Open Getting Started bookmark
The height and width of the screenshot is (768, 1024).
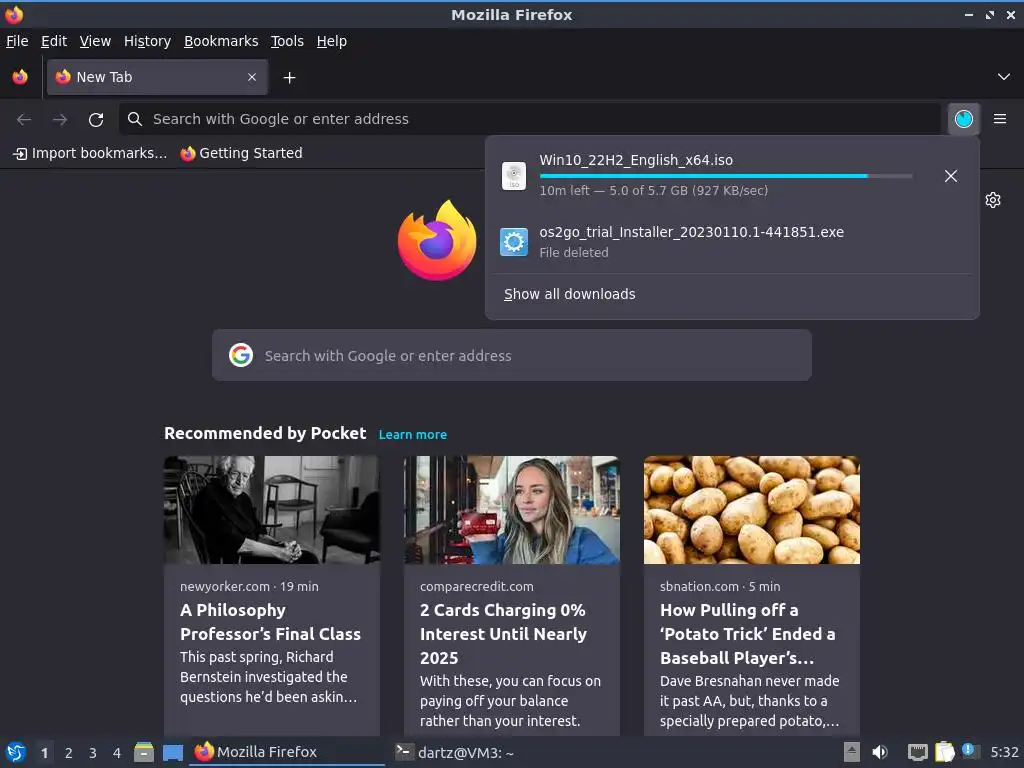point(241,153)
